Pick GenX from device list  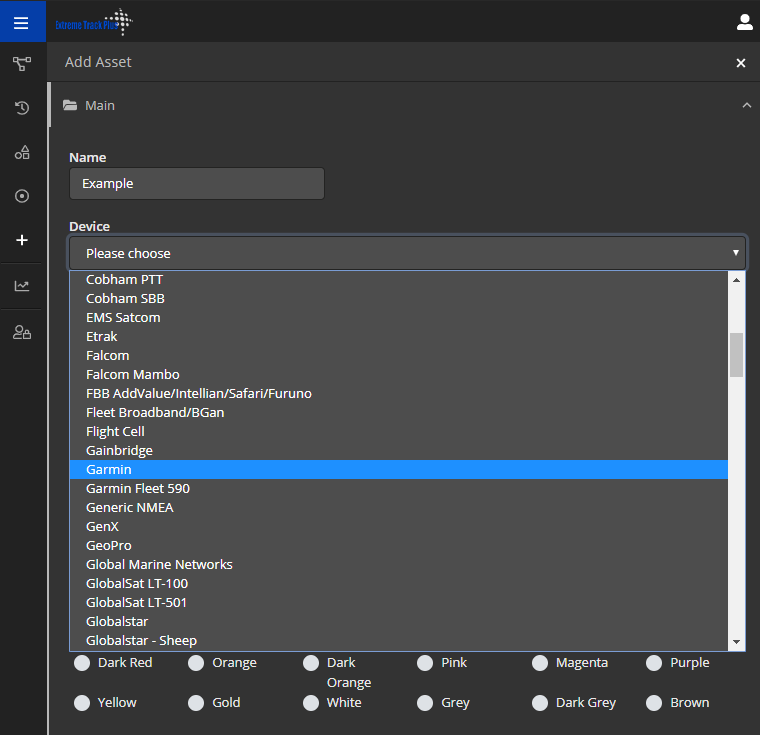point(398,527)
